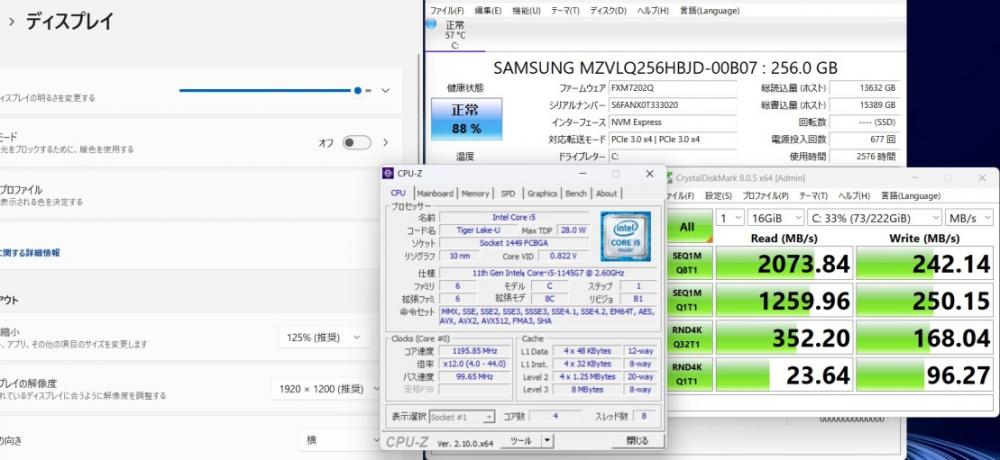Viewport: 1000px width, 460px height.
Task: Click the CrystalDiskMark title bar app icon
Action: tap(669, 178)
